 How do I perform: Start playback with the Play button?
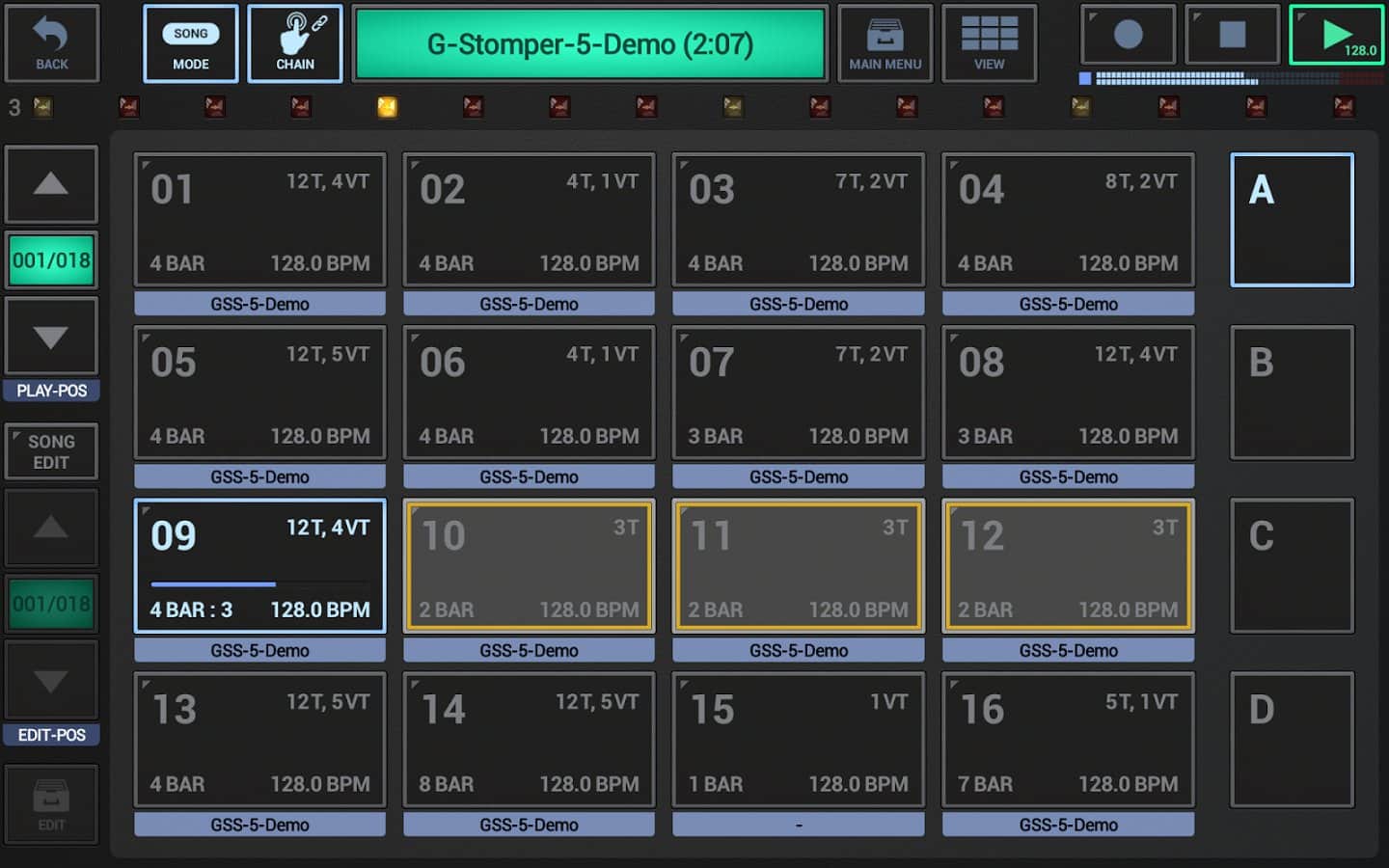pos(1336,36)
